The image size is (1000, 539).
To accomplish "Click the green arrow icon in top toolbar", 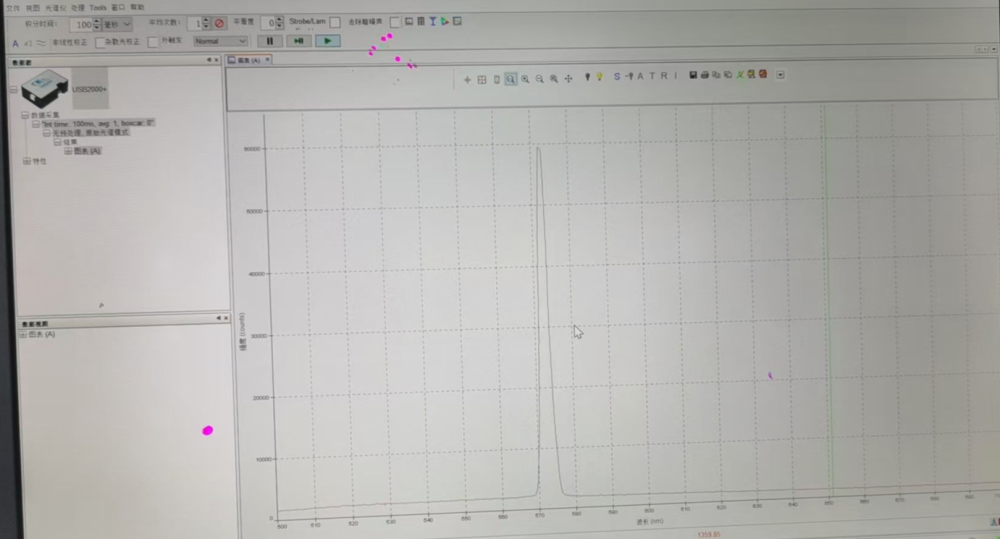I will (445, 22).
